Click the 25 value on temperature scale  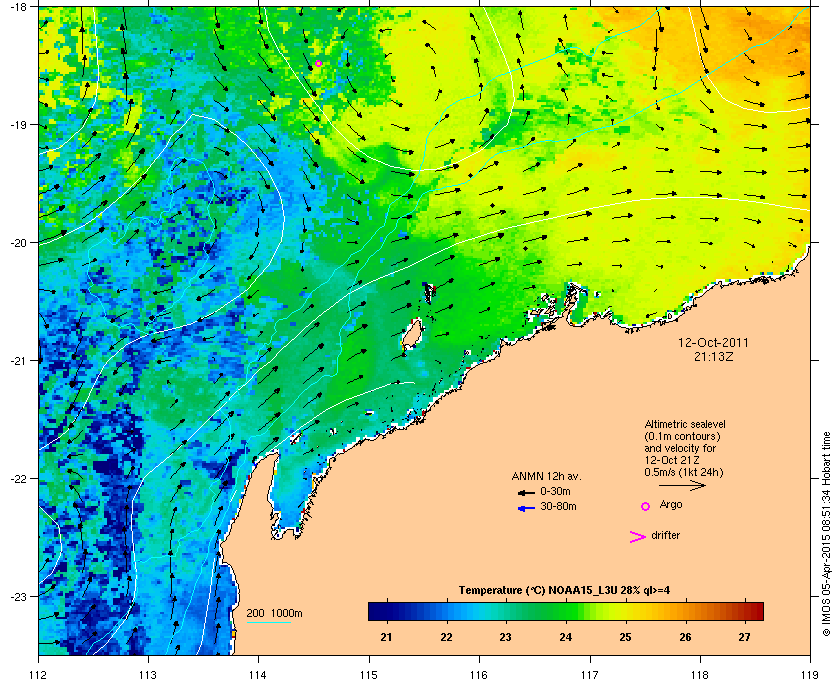[x=625, y=637]
